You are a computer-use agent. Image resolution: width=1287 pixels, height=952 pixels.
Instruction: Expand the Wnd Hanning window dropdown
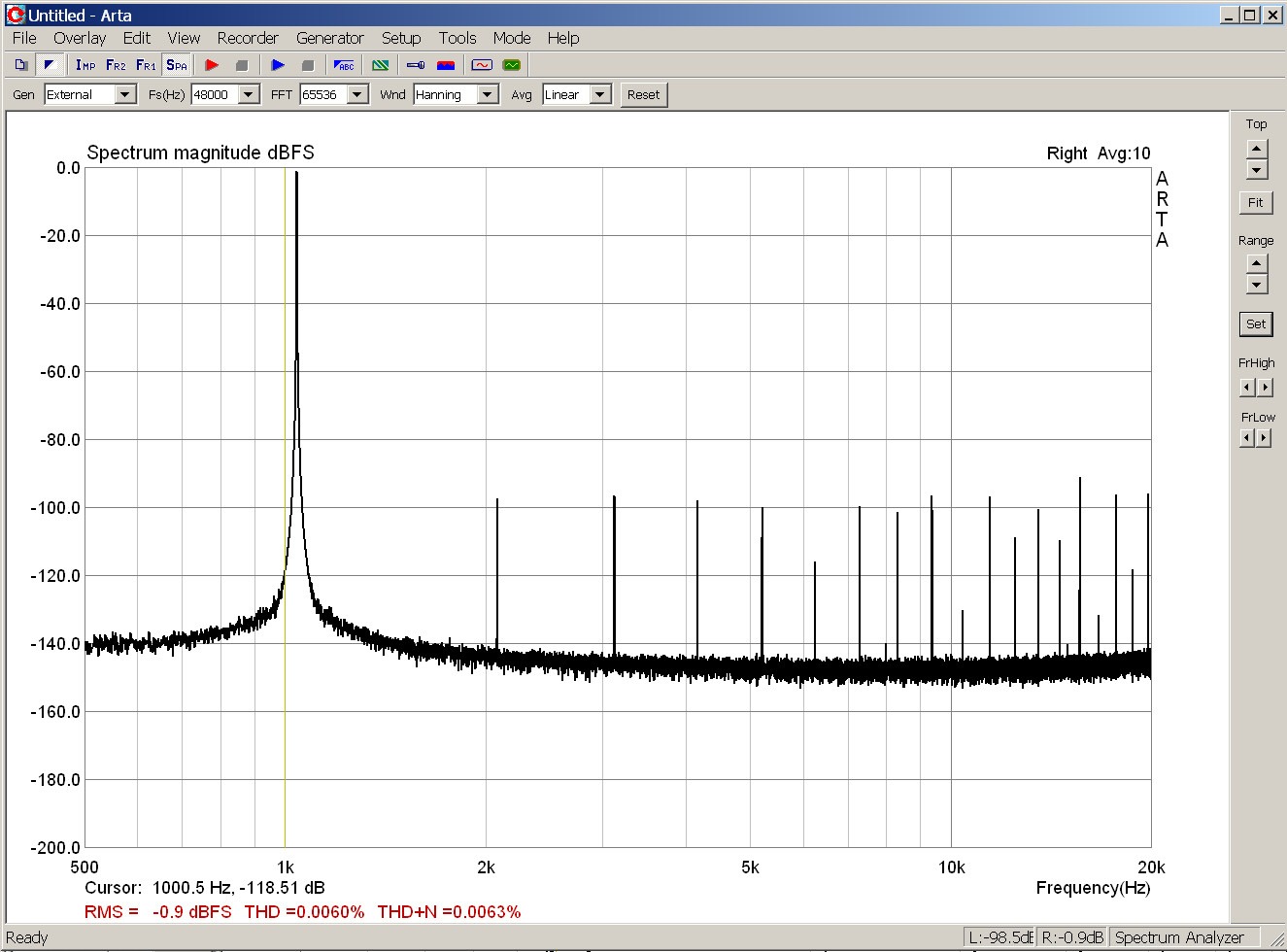coord(488,94)
